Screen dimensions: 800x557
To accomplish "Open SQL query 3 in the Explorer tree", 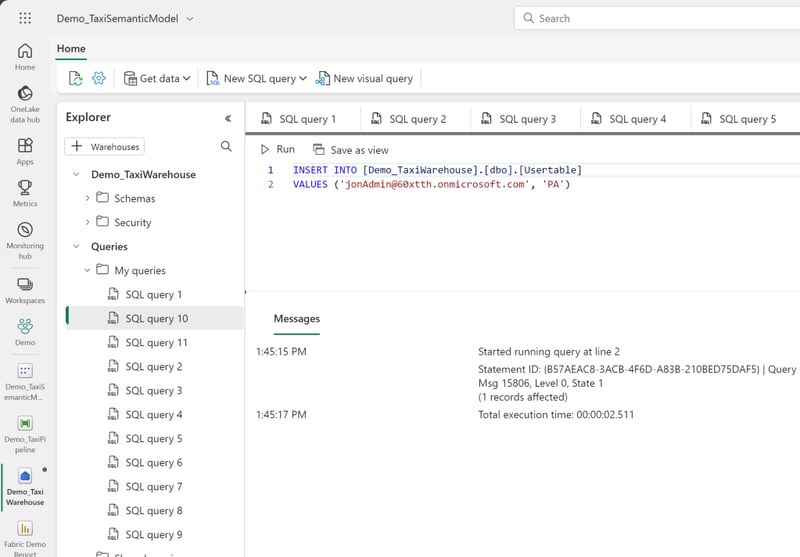I will (x=154, y=390).
